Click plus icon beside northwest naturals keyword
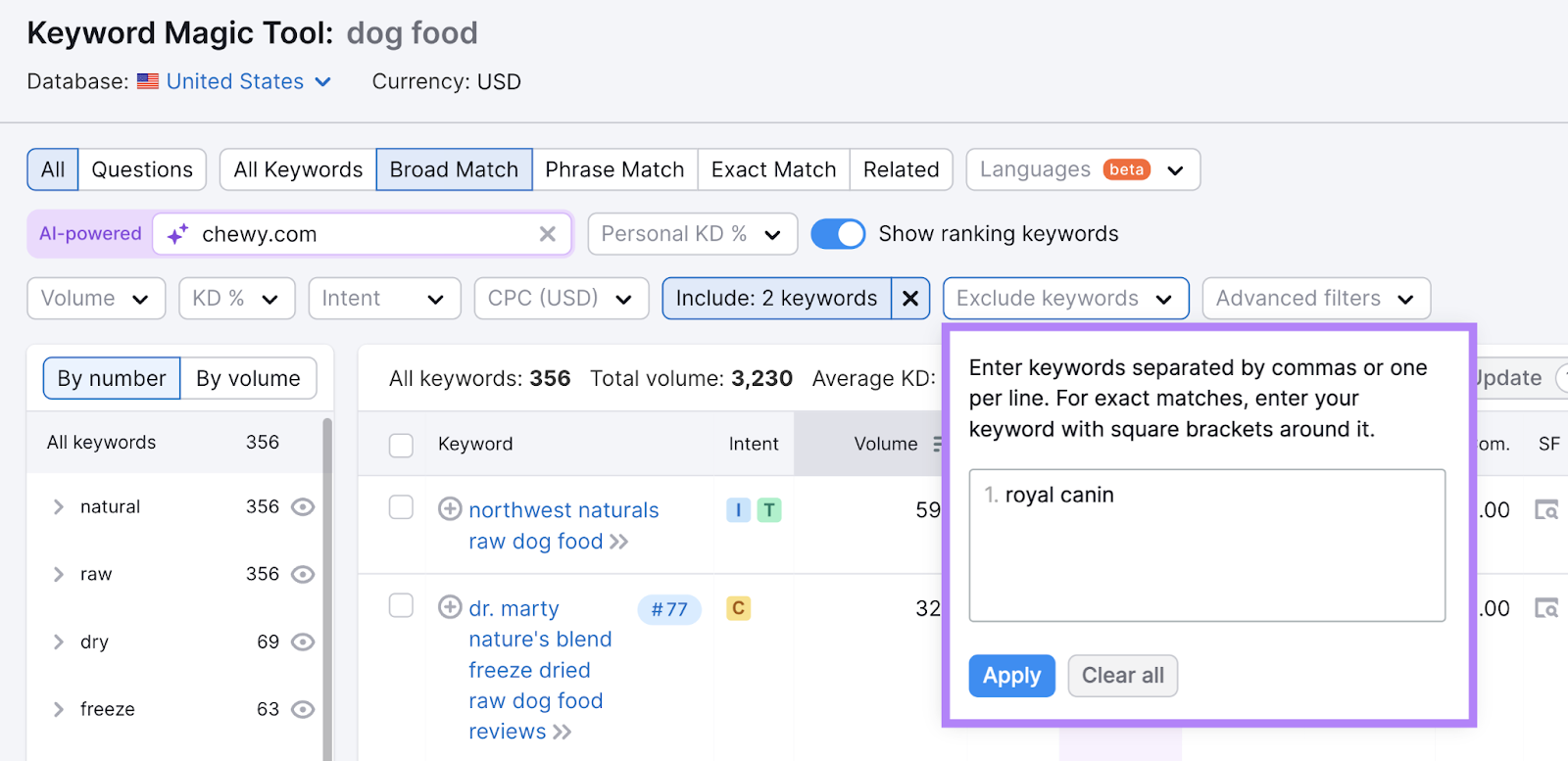 [x=450, y=509]
